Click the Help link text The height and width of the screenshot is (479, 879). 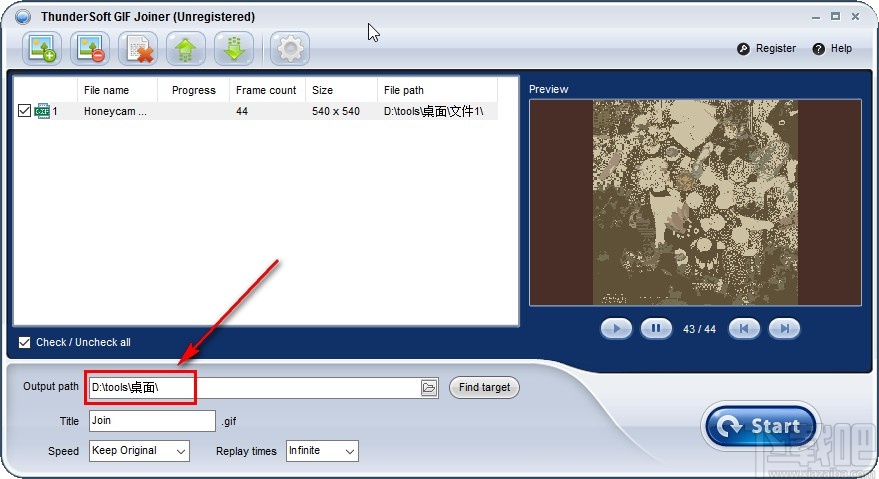[841, 48]
